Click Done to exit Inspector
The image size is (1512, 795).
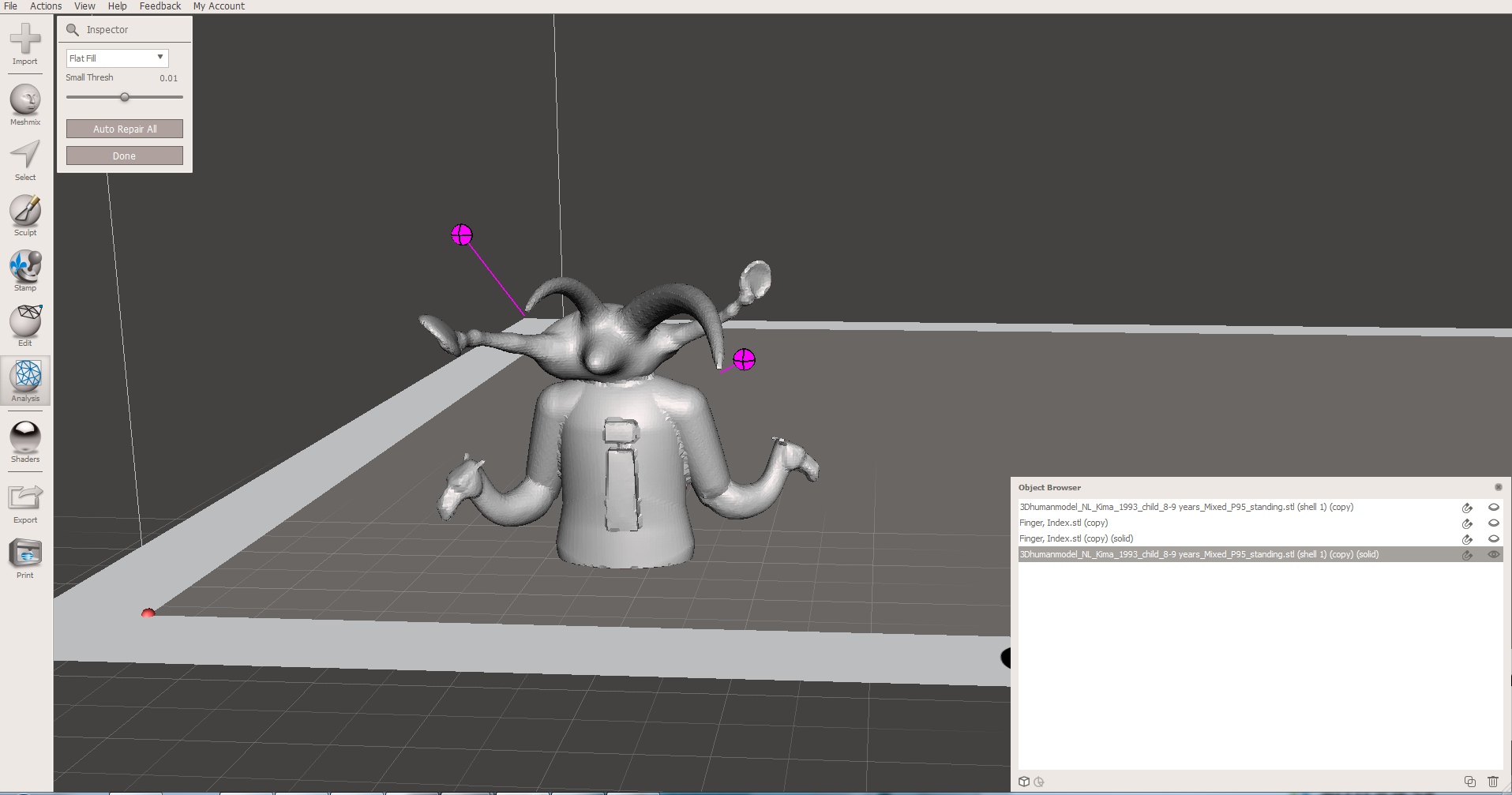pos(124,156)
